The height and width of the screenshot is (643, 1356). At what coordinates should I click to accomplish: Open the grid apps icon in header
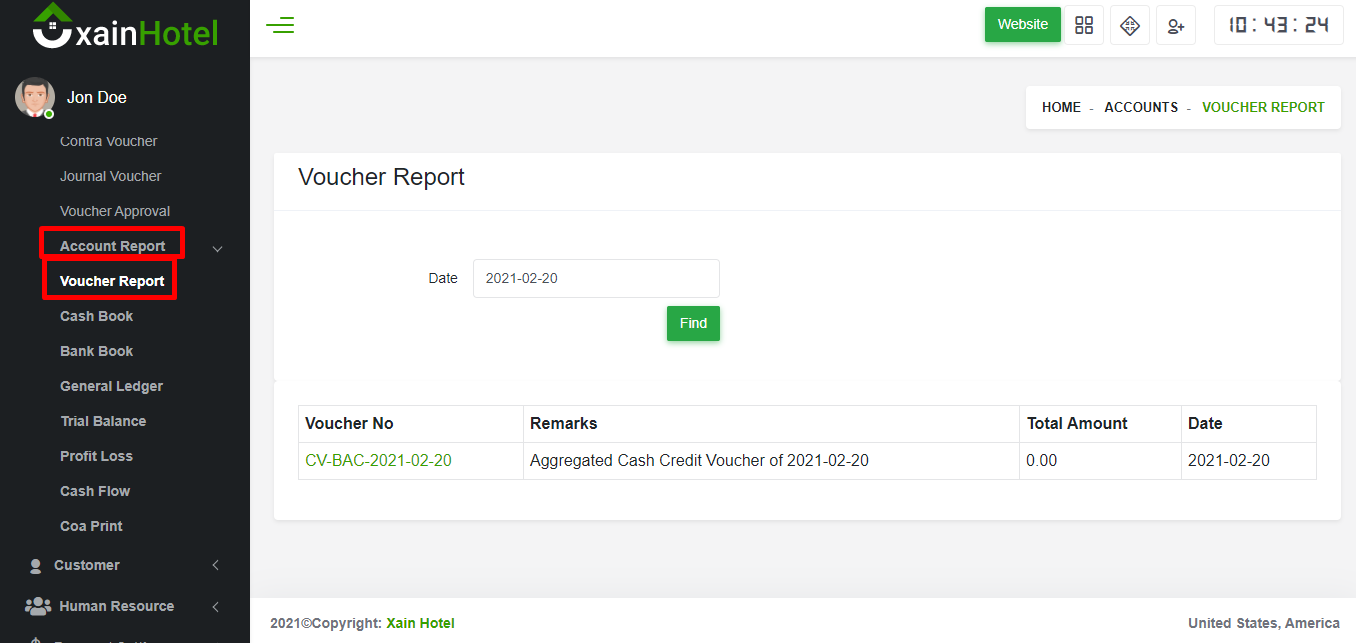(1084, 26)
